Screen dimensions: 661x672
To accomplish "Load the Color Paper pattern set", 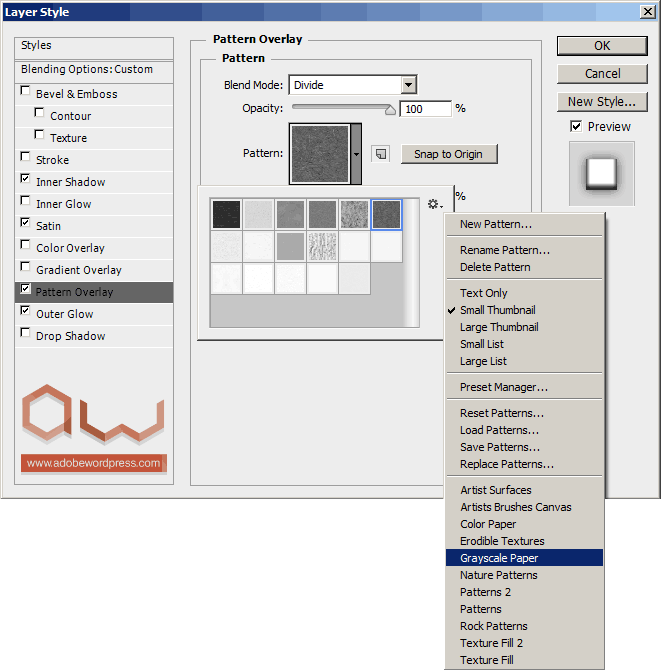I will click(x=524, y=524).
